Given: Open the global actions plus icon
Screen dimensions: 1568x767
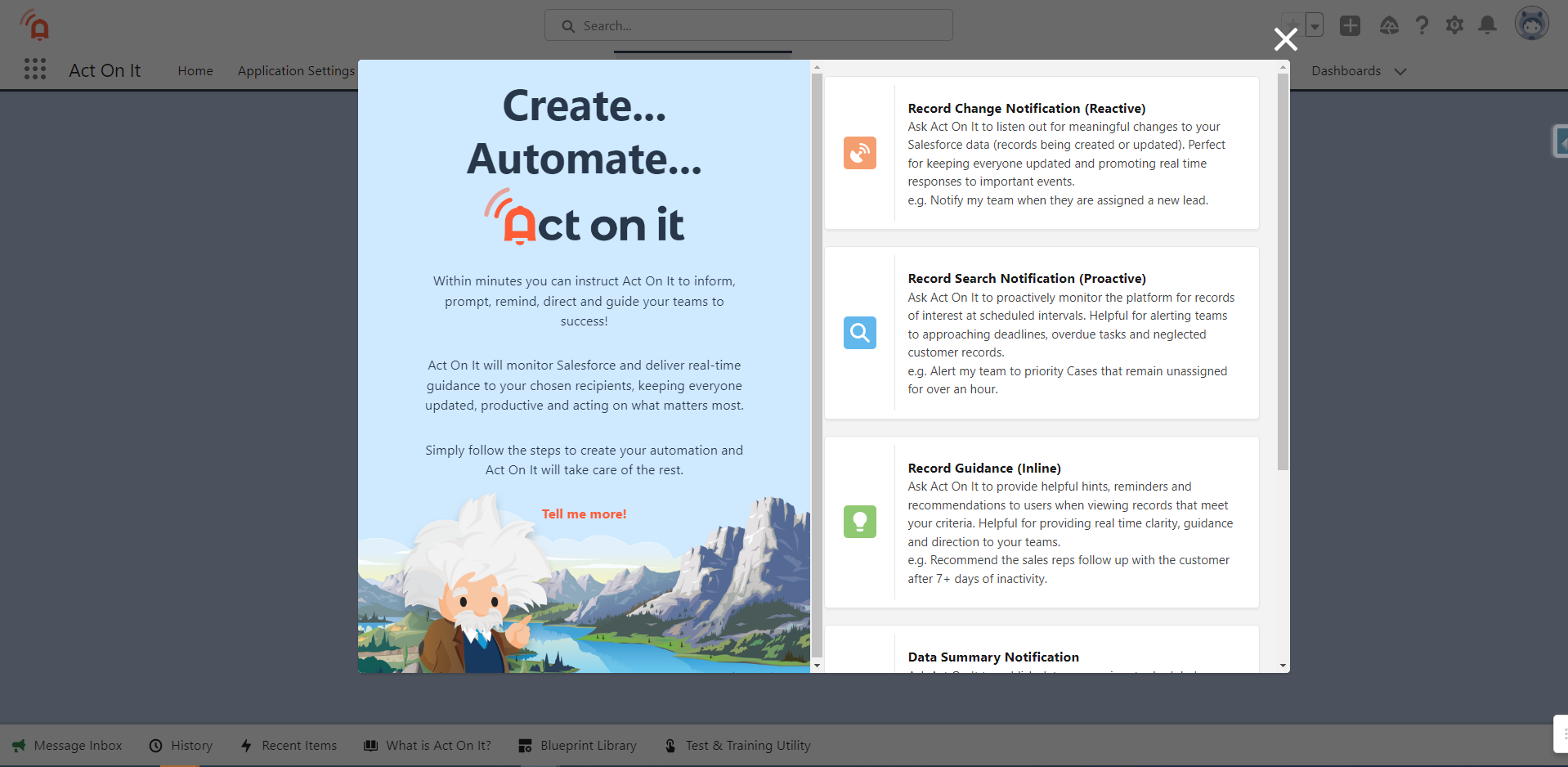Looking at the screenshot, I should [x=1350, y=25].
